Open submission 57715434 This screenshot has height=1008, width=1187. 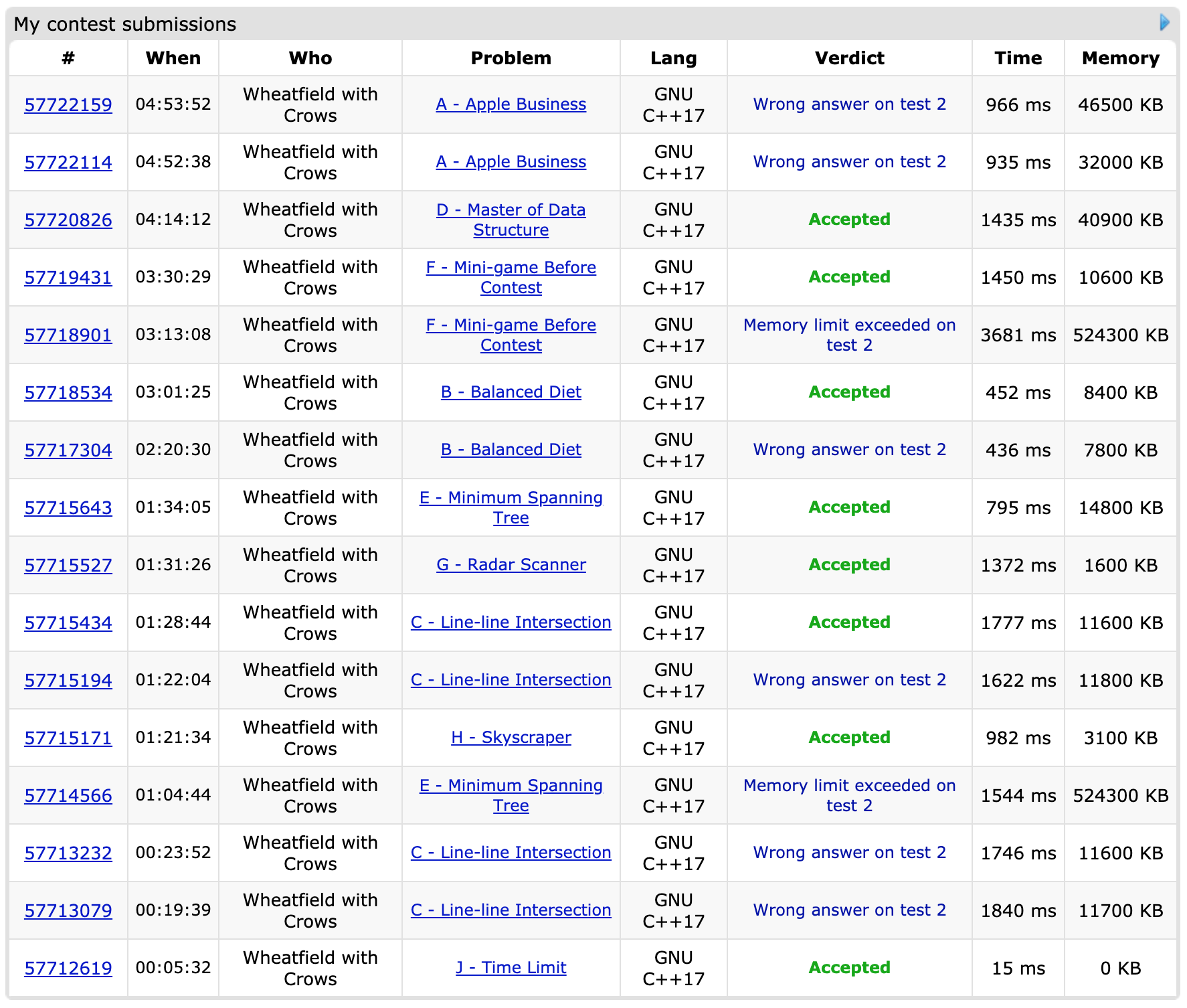click(x=68, y=623)
